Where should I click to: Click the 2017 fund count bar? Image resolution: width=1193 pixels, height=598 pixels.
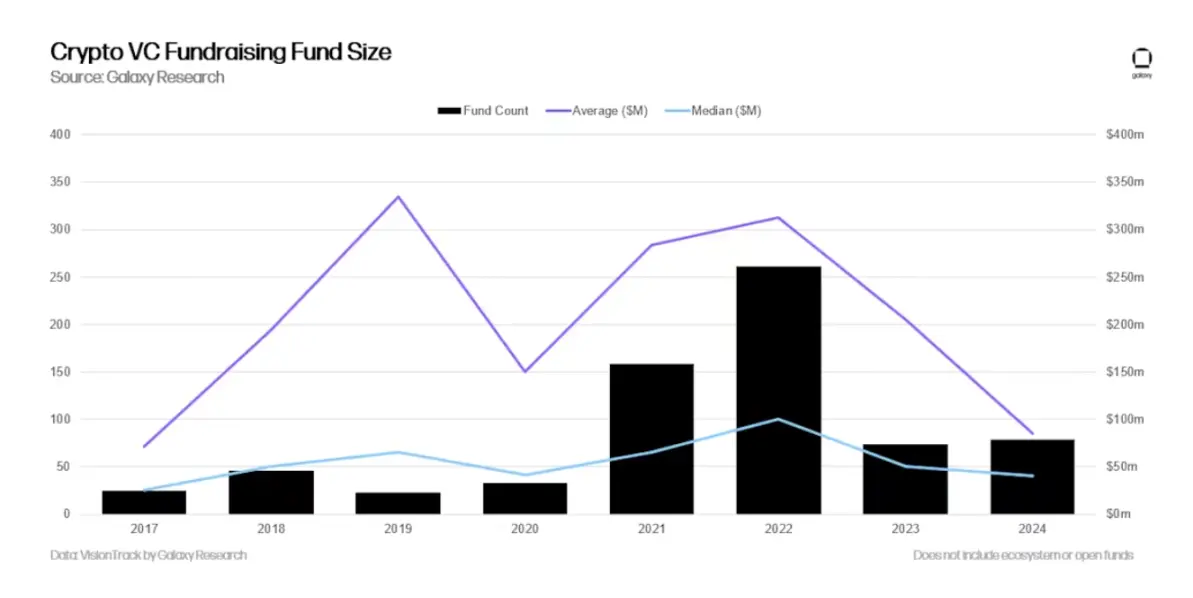[x=144, y=502]
